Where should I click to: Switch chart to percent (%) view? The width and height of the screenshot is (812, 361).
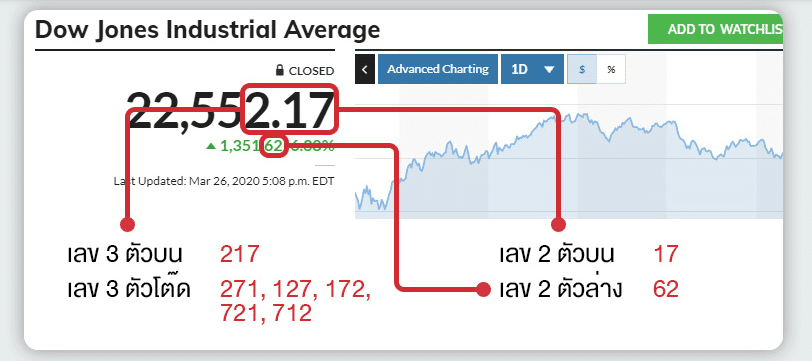point(611,69)
